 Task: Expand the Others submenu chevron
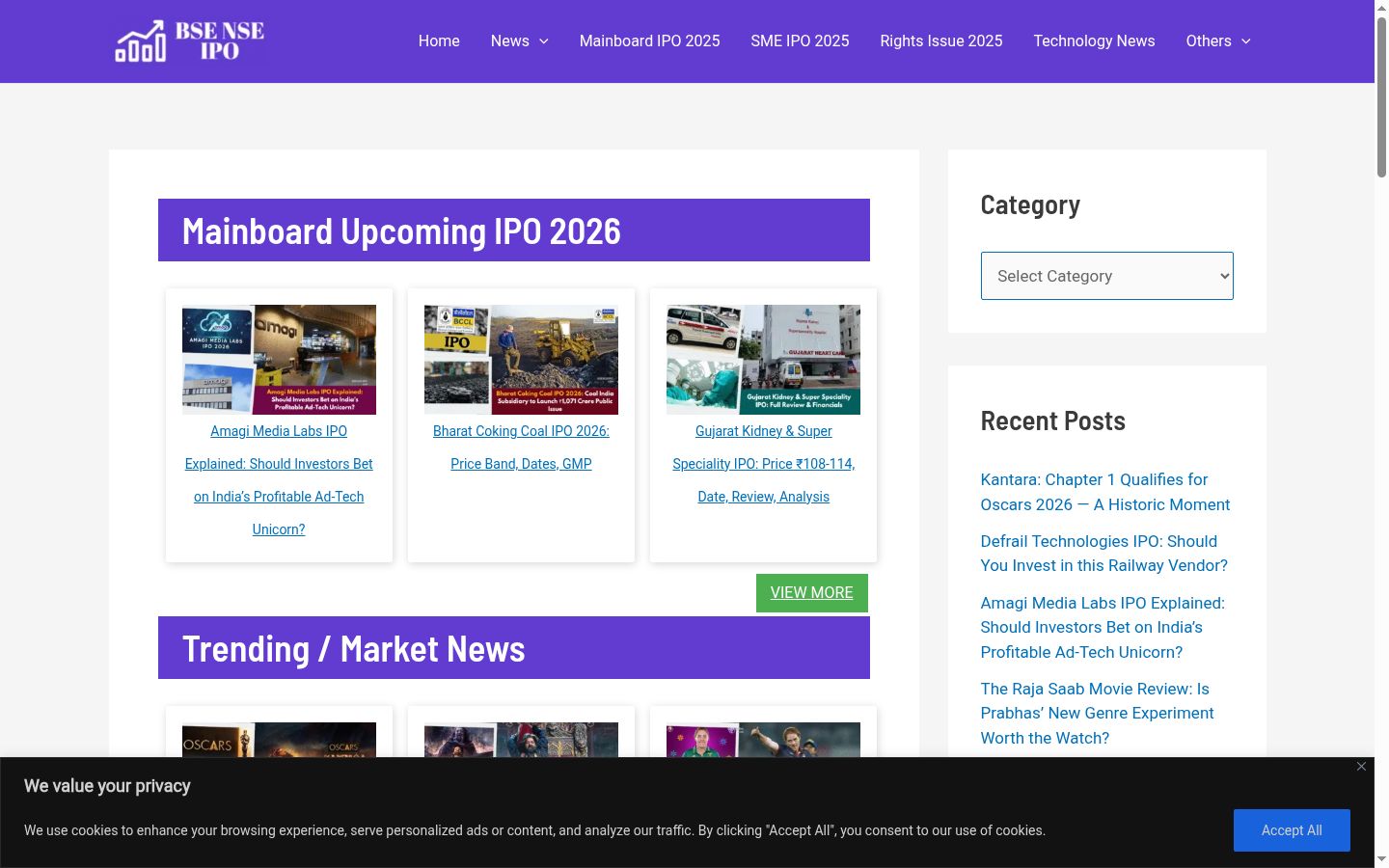click(x=1246, y=41)
